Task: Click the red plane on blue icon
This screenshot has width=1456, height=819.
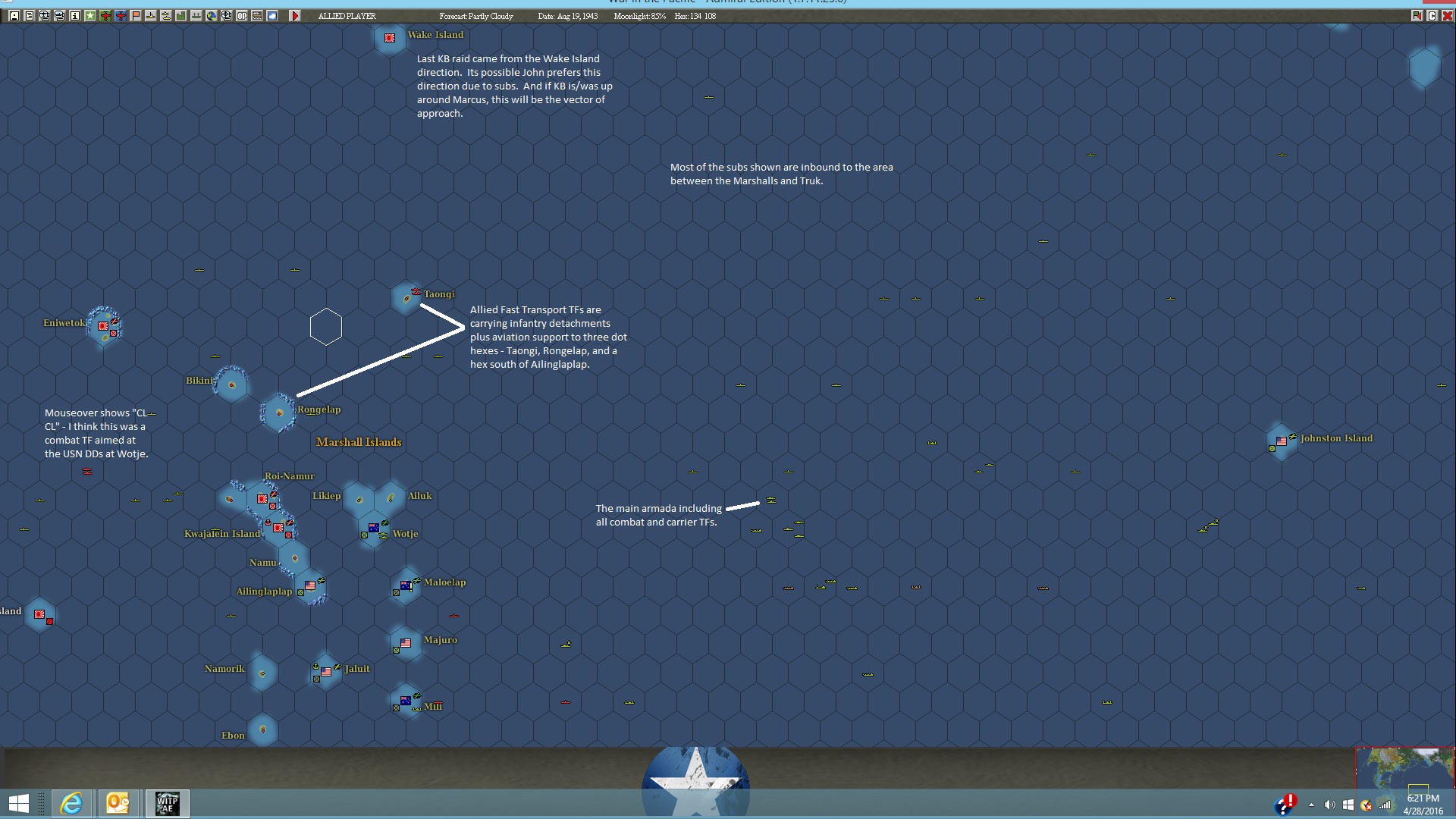Action: [x=121, y=16]
